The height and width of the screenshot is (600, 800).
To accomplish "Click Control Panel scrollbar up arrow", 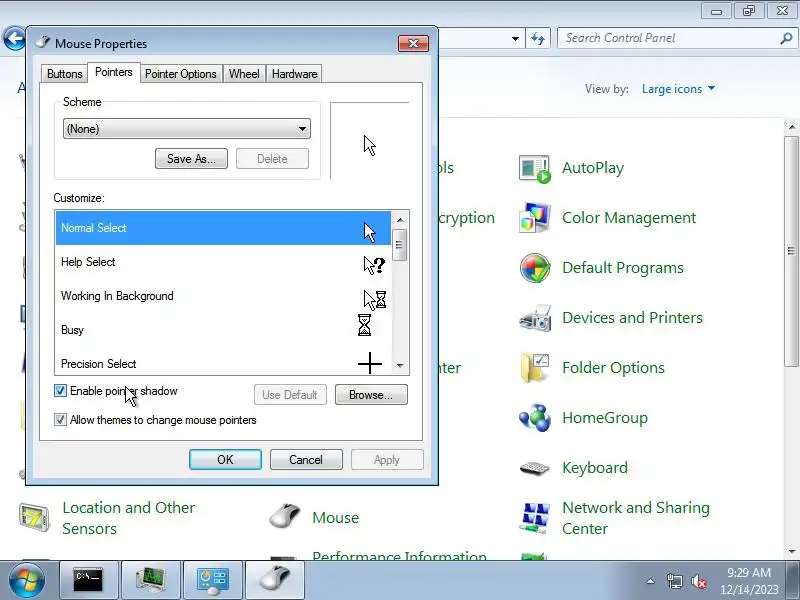I will tap(792, 127).
